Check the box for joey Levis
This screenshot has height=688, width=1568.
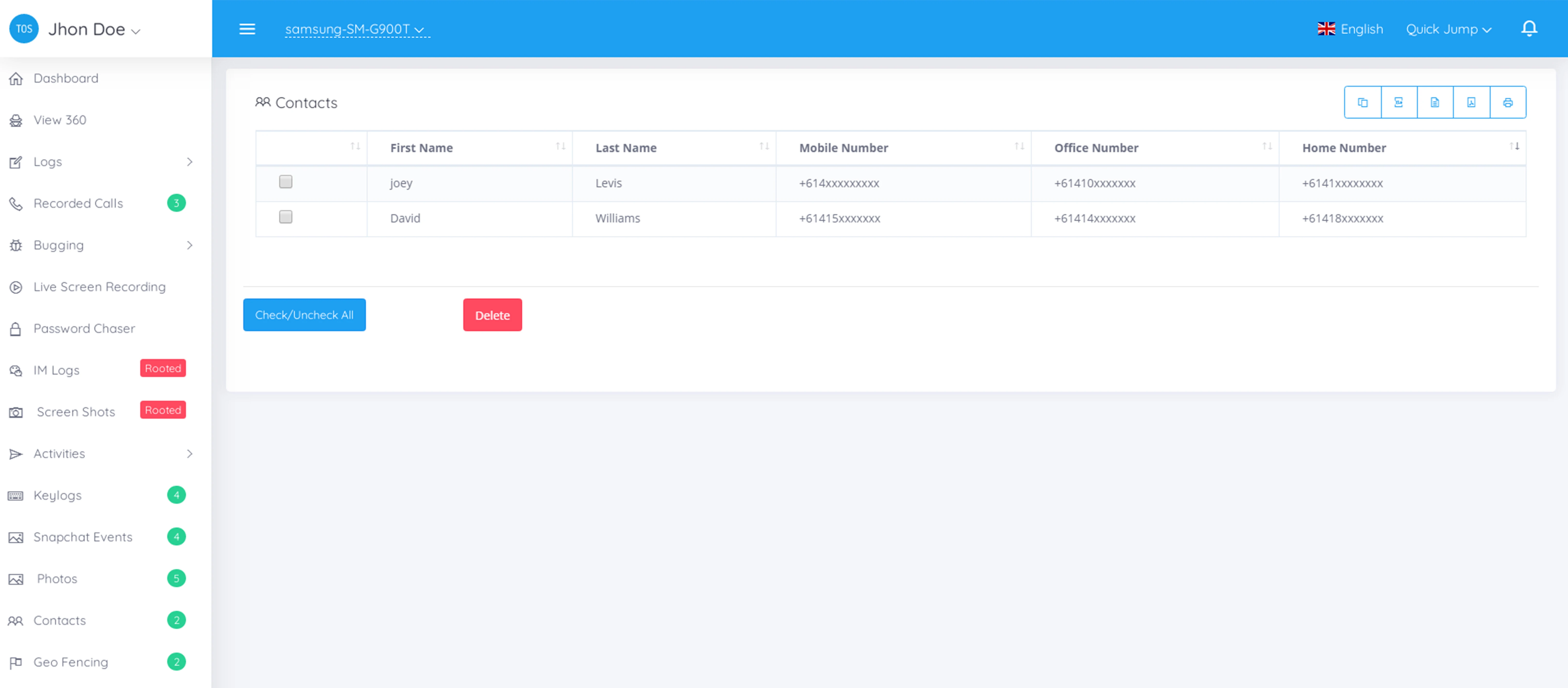pos(286,181)
